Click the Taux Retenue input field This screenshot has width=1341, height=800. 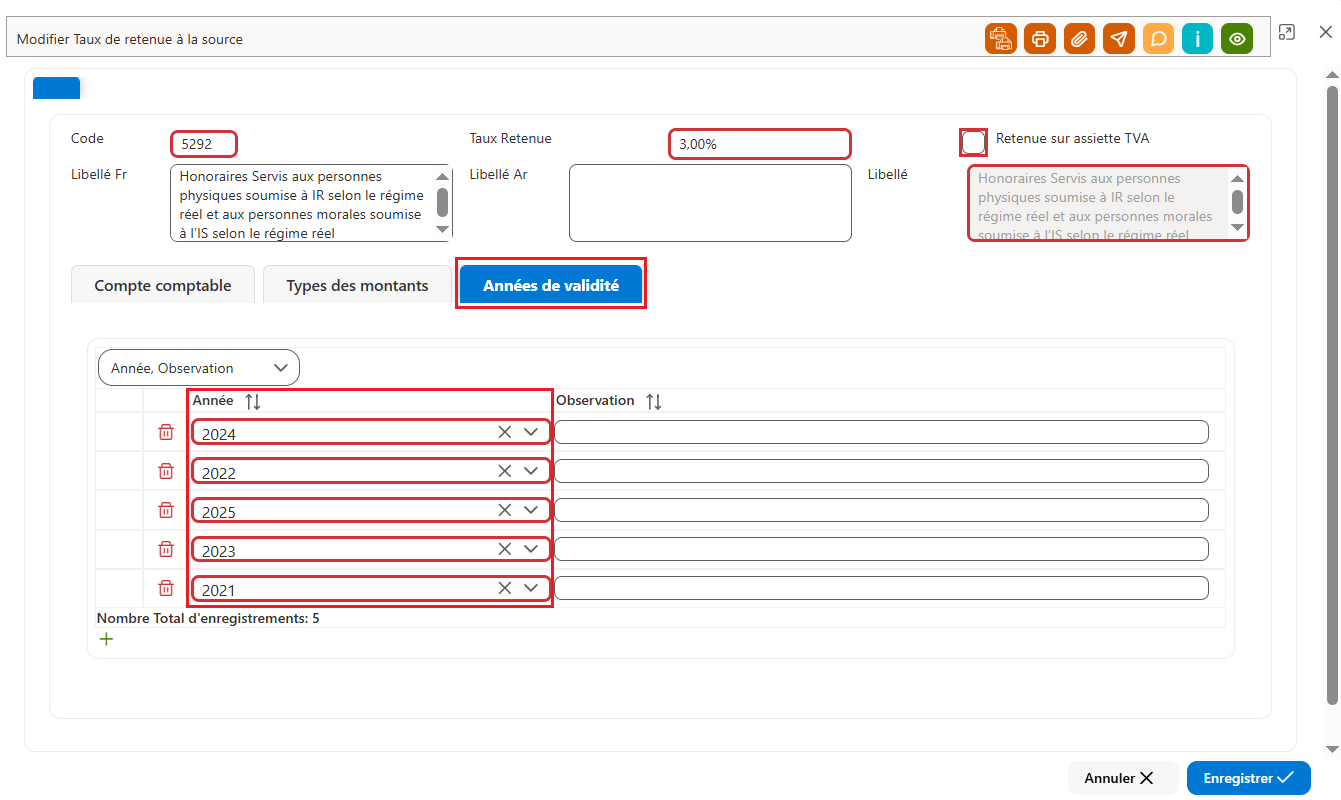[760, 144]
